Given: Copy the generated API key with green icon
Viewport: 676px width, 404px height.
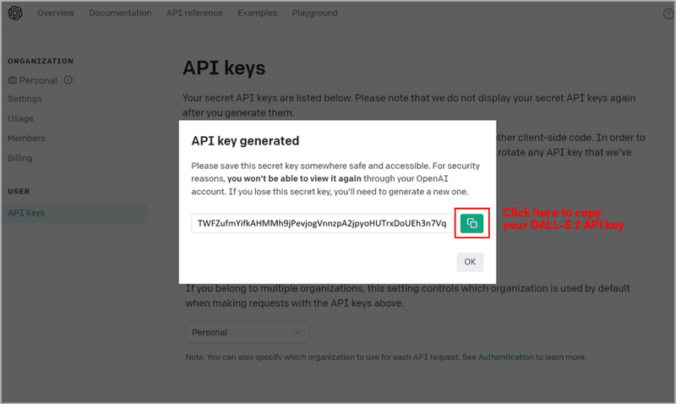Looking at the screenshot, I should coord(472,223).
